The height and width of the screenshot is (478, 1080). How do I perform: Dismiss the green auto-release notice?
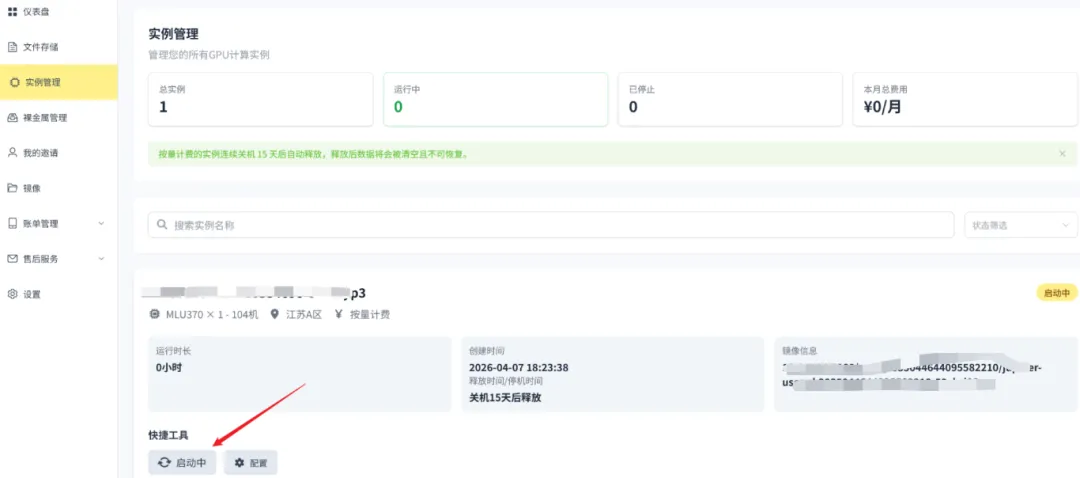1062,154
